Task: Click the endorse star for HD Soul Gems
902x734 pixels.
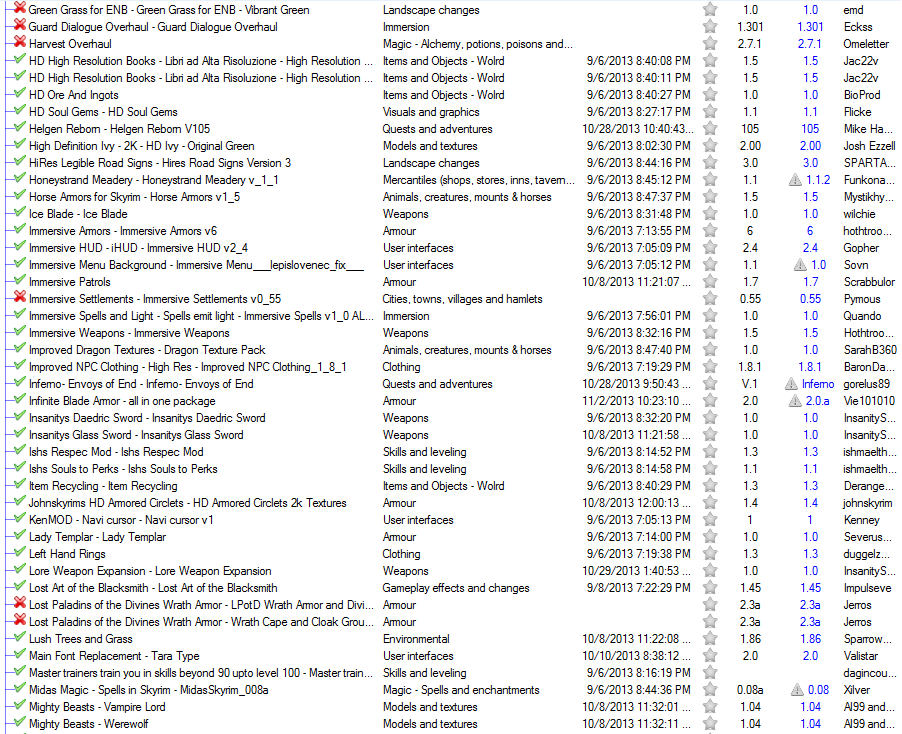Action: point(710,112)
